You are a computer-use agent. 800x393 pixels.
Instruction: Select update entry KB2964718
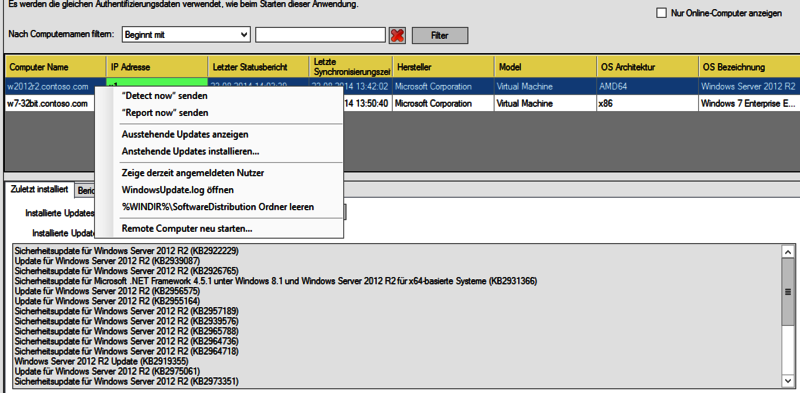coord(127,351)
